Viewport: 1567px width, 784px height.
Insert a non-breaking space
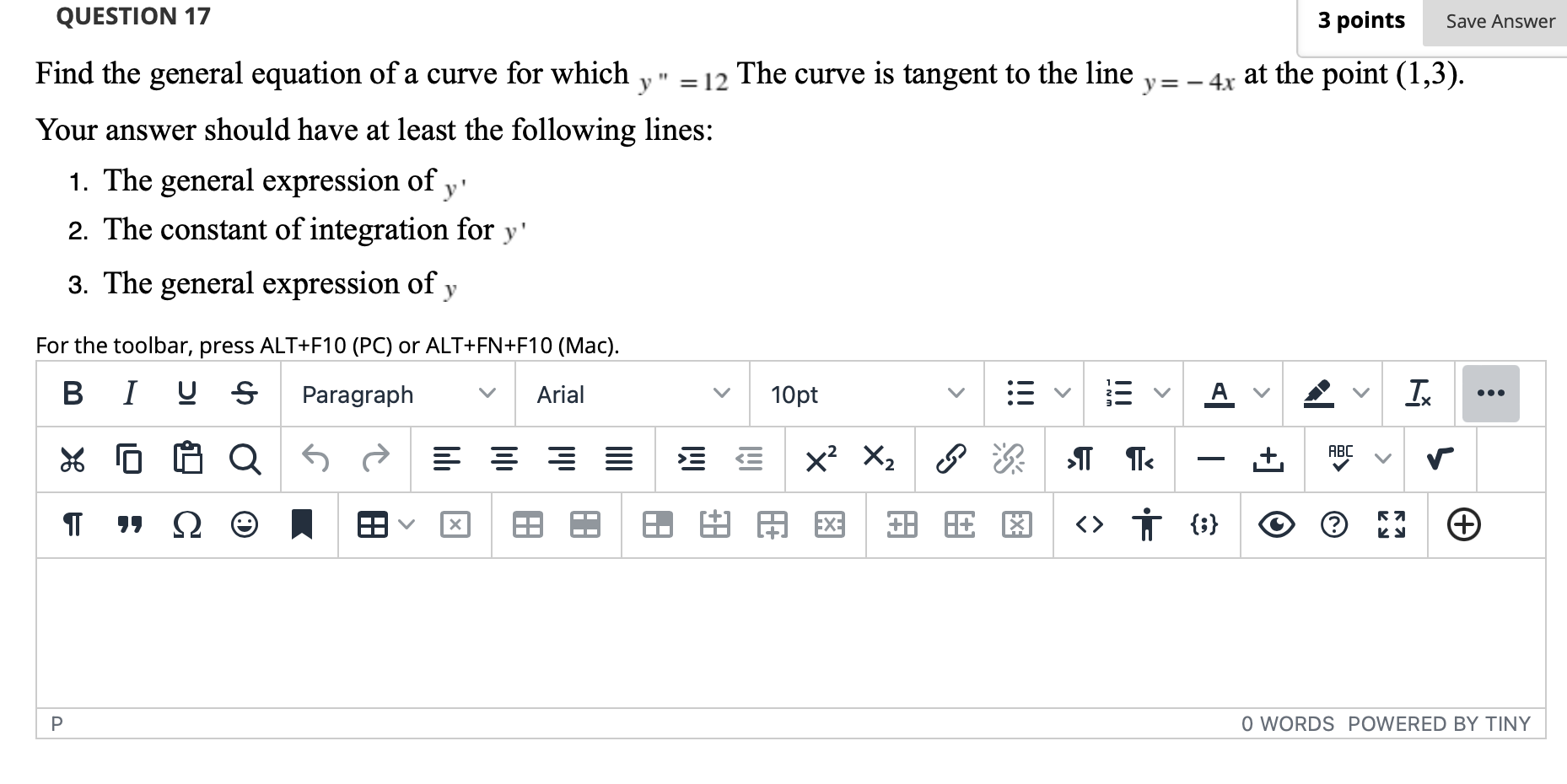coord(1268,459)
